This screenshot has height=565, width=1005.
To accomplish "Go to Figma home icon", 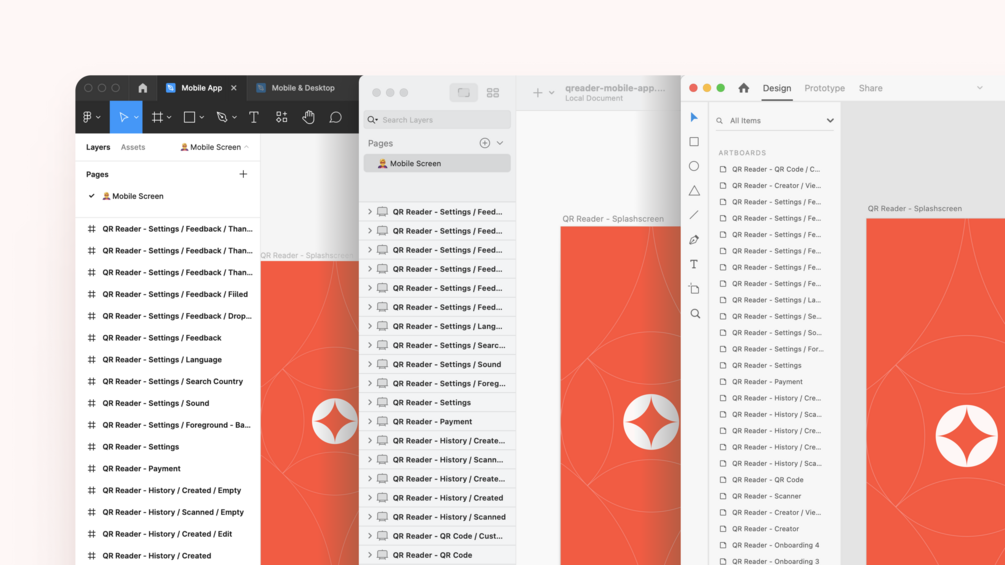I will pos(142,88).
